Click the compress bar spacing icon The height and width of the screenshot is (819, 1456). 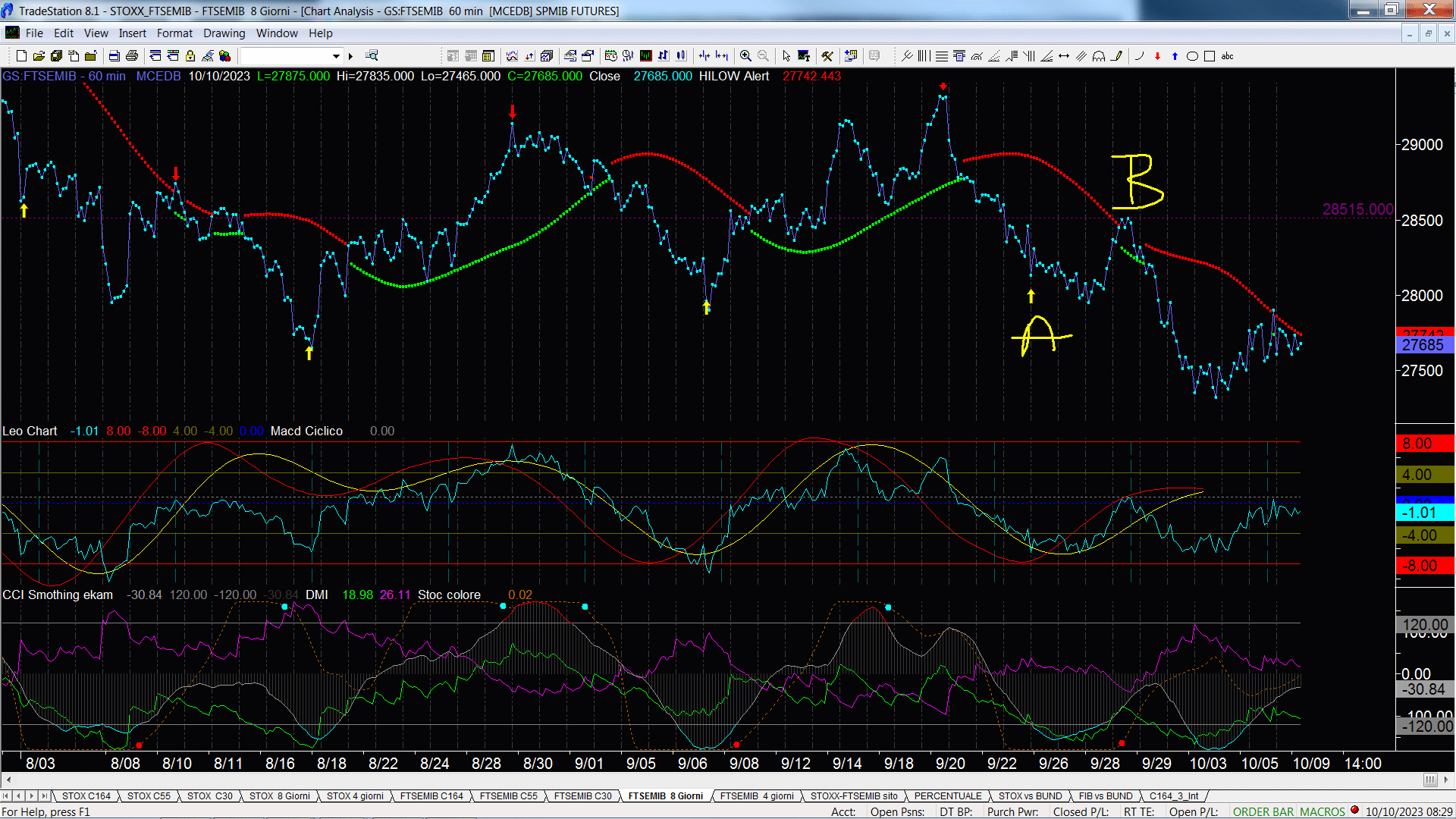(x=704, y=56)
